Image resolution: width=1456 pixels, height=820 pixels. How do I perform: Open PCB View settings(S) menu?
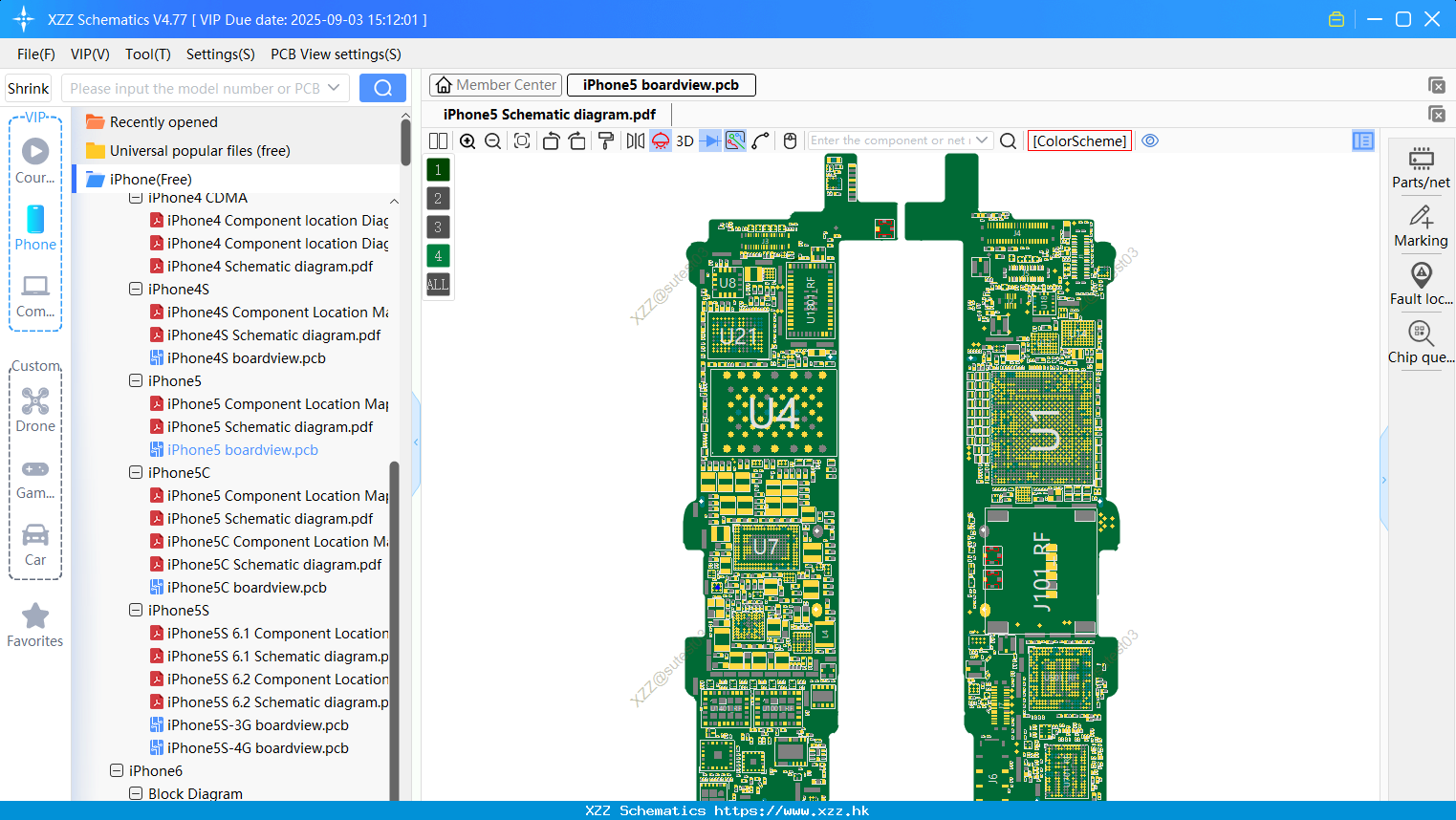pos(336,54)
